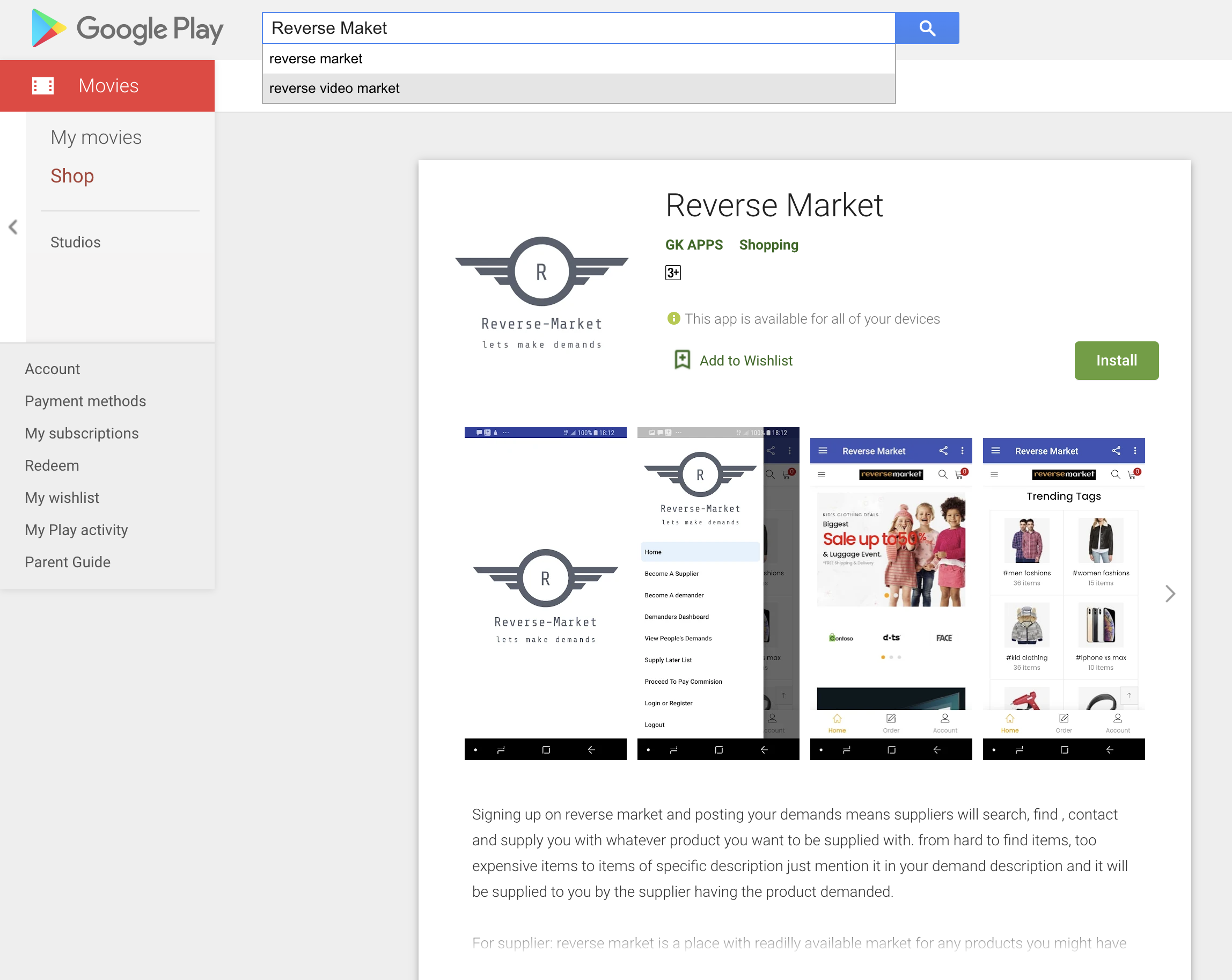Viewport: 1232px width, 980px height.
Task: Open the Shopping category link
Action: pos(768,245)
